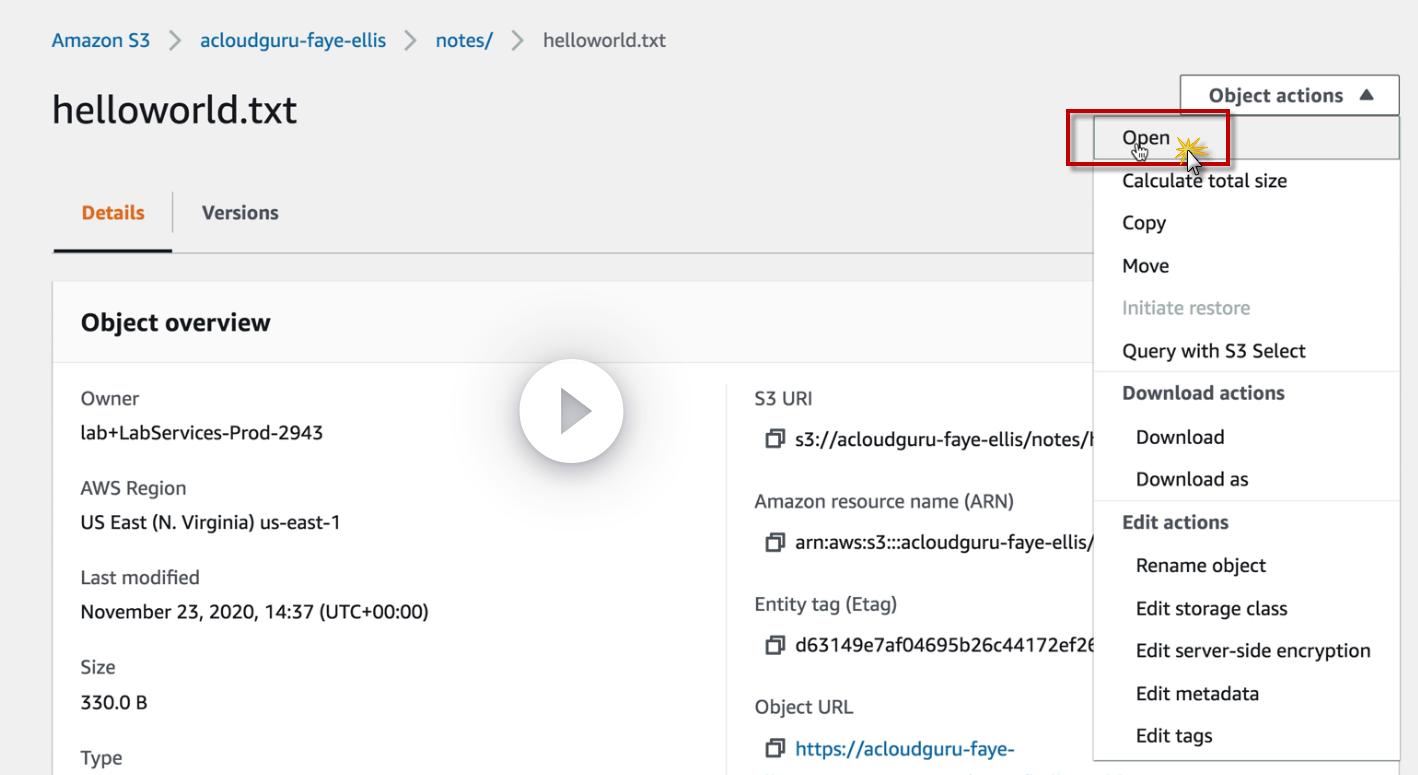Click the Last modified date November 23, 2020
Image resolution: width=1418 pixels, height=775 pixels.
point(254,613)
